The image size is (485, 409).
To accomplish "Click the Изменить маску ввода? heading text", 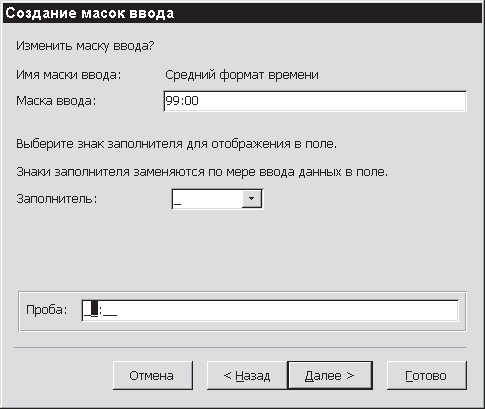I will [85, 46].
